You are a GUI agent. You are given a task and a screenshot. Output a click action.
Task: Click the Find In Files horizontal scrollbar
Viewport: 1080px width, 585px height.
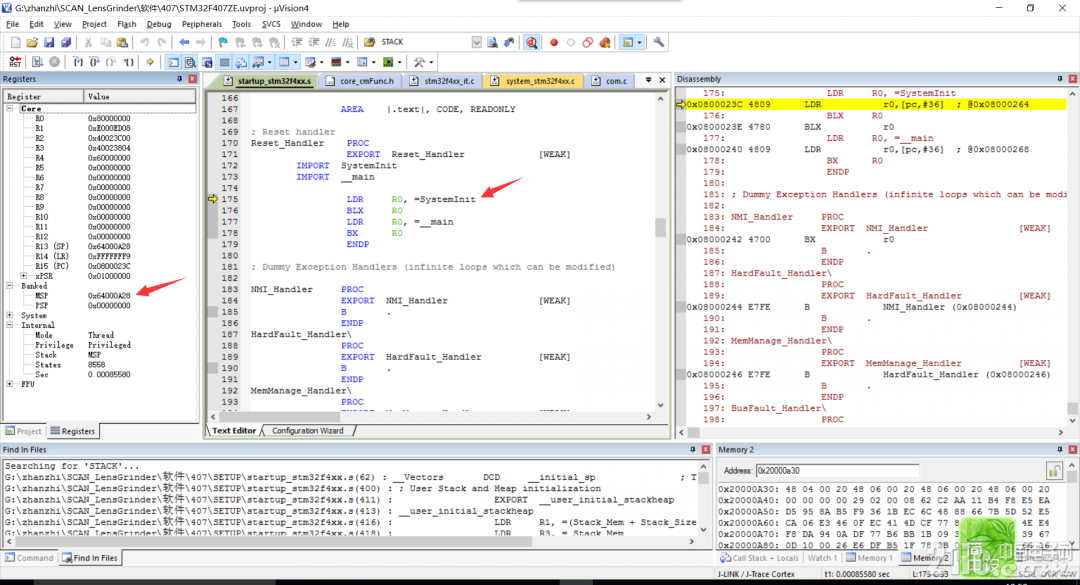tap(349, 542)
